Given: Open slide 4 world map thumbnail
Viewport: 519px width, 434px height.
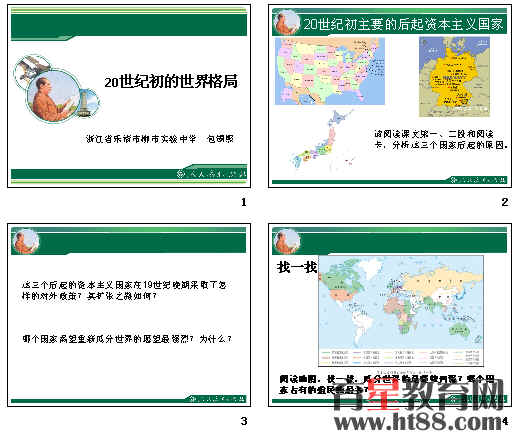Looking at the screenshot, I should point(390,315).
